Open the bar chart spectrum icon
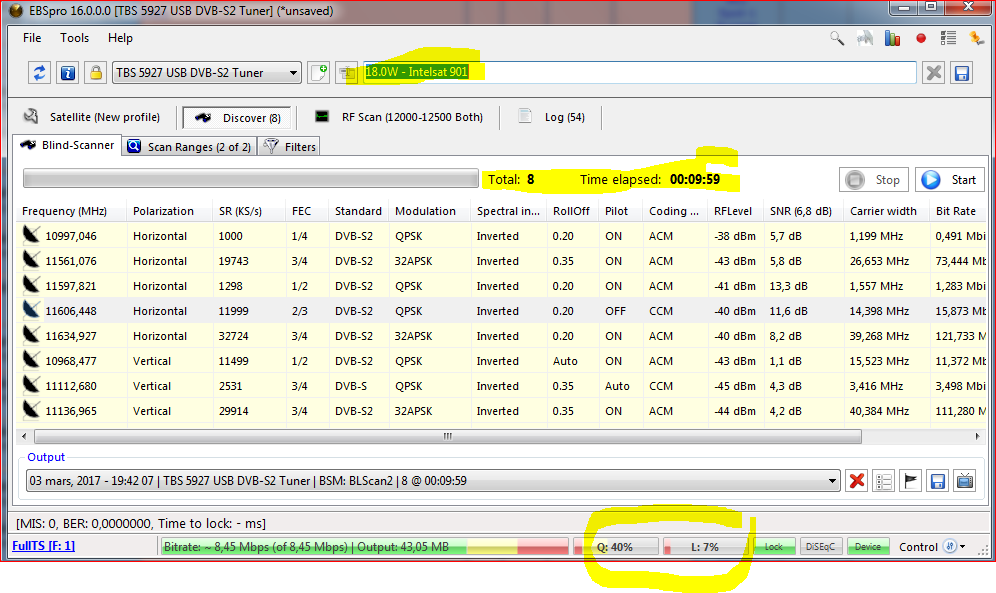996x593 pixels. pos(893,38)
